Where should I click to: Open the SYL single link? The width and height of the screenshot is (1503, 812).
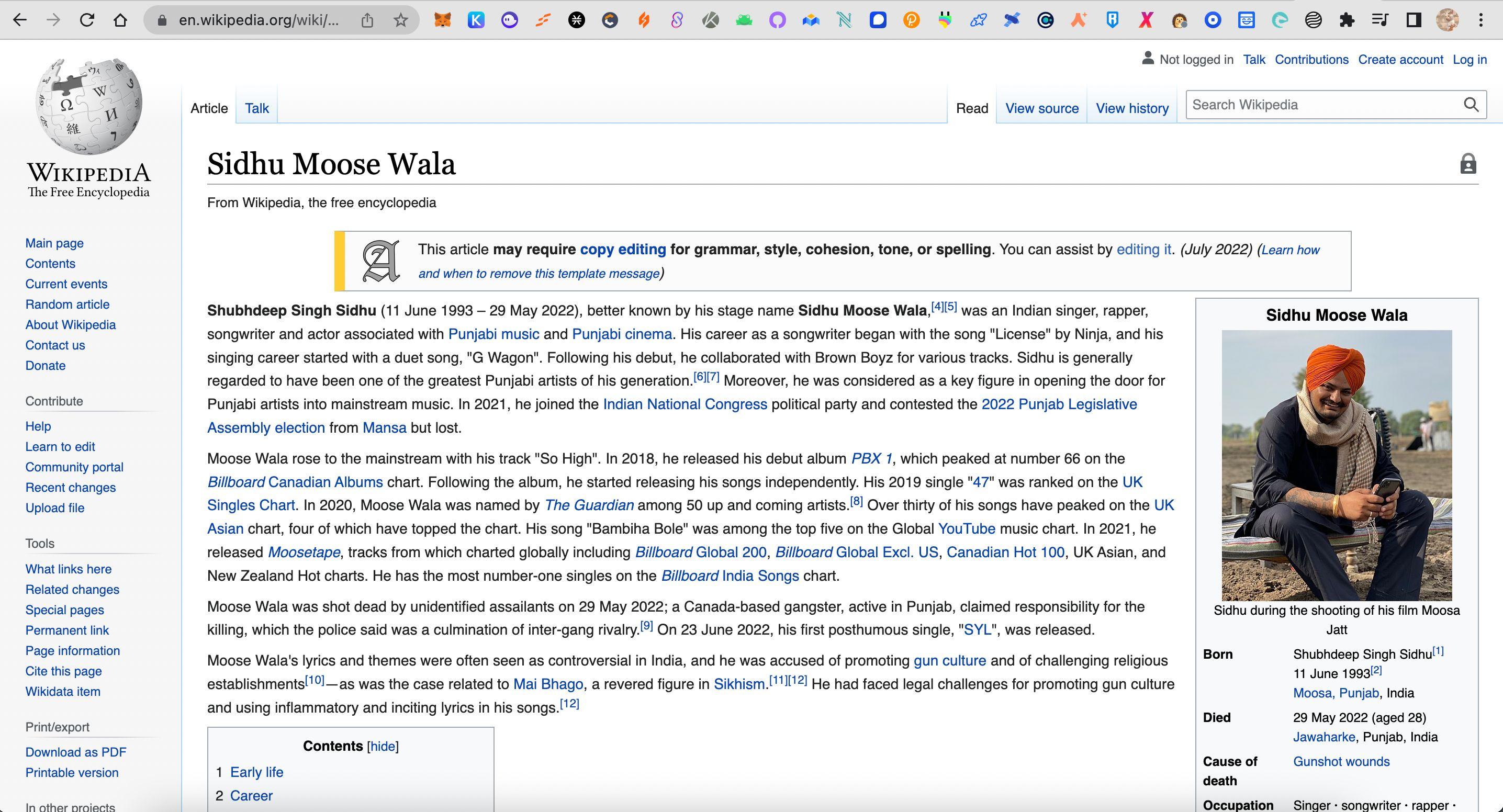click(977, 630)
